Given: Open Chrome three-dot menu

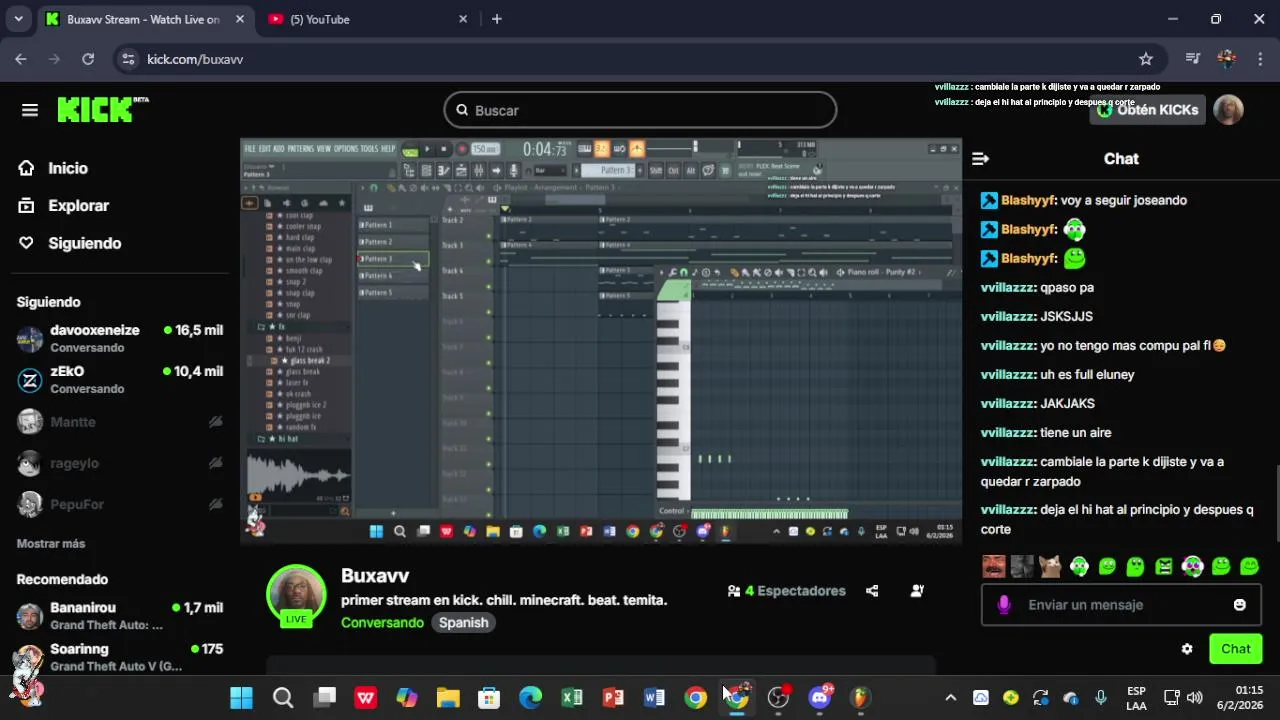Looking at the screenshot, I should [x=1259, y=59].
